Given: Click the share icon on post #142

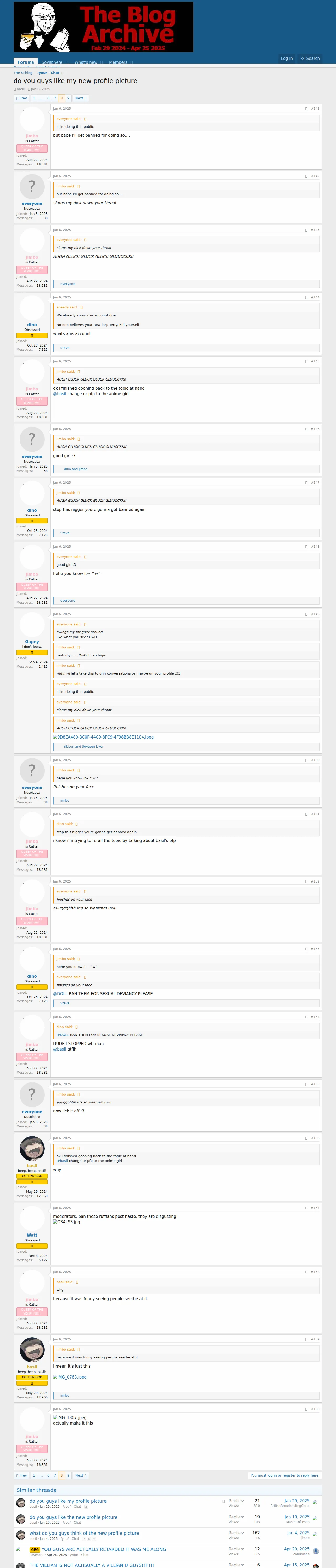Looking at the screenshot, I should 306,176.
